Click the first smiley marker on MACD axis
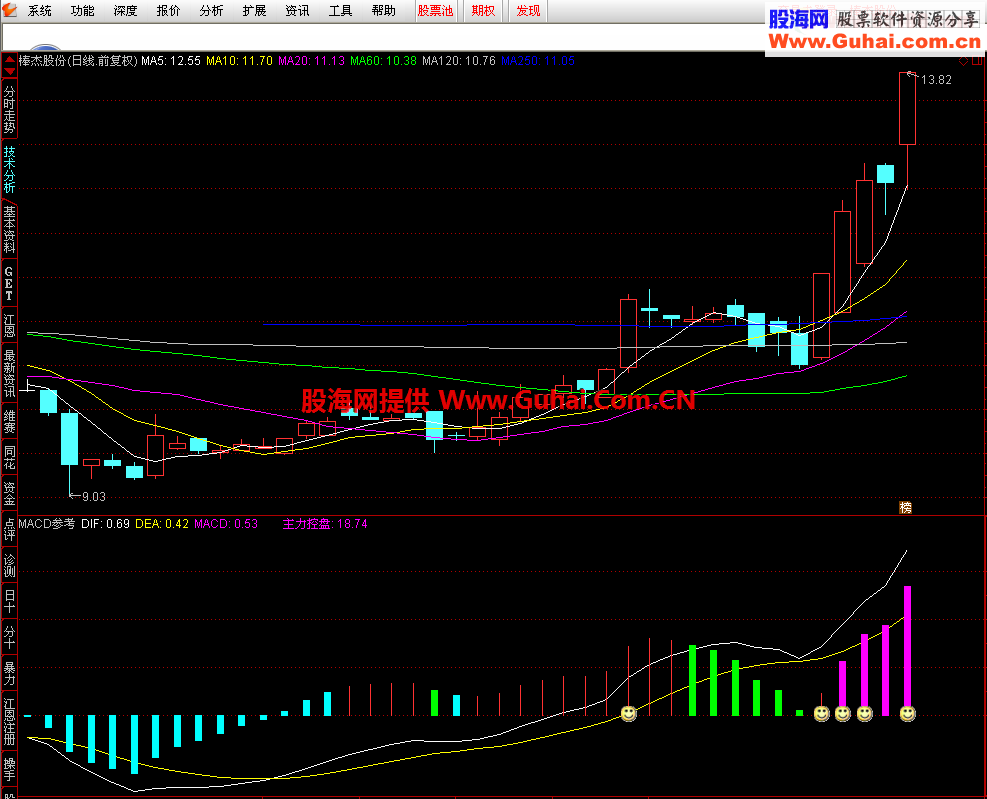 tap(628, 713)
